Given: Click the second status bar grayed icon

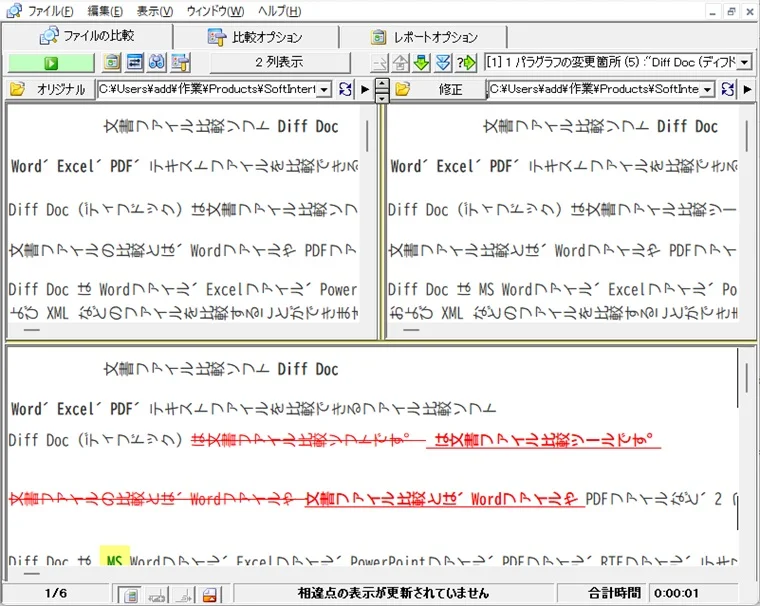Looking at the screenshot, I should [158, 594].
